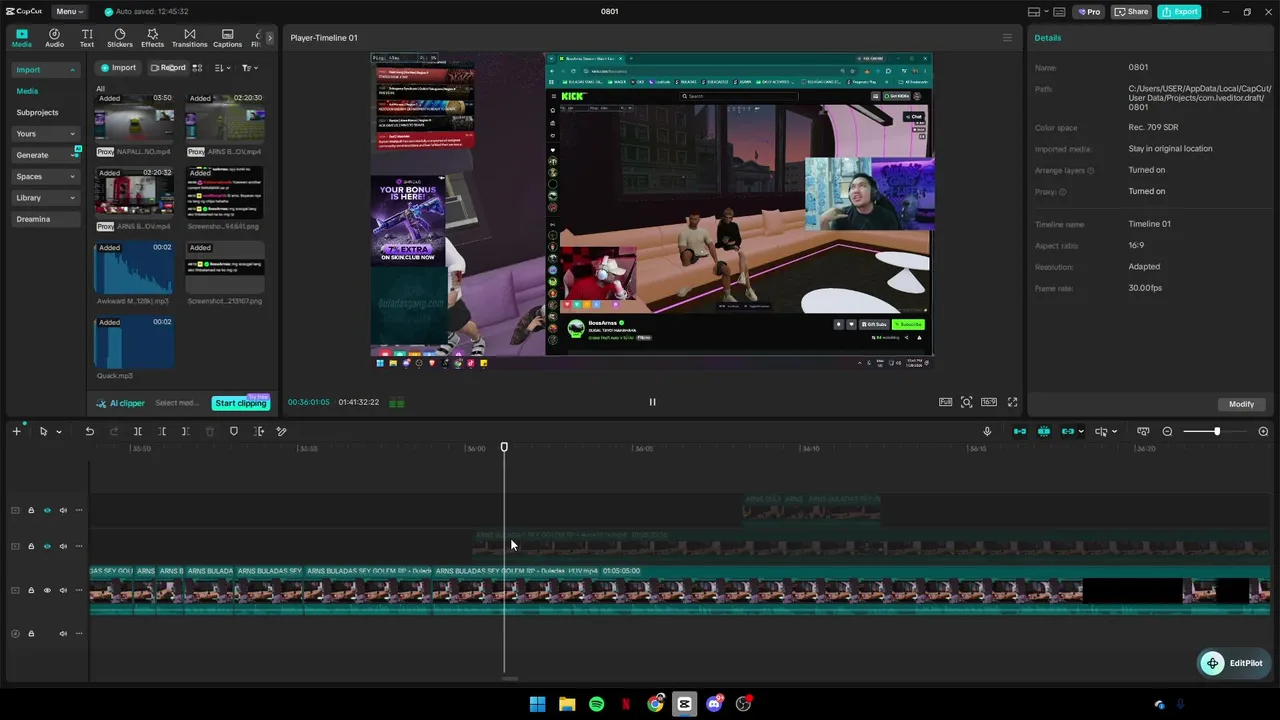Open the player panel menu icon

(1007, 38)
